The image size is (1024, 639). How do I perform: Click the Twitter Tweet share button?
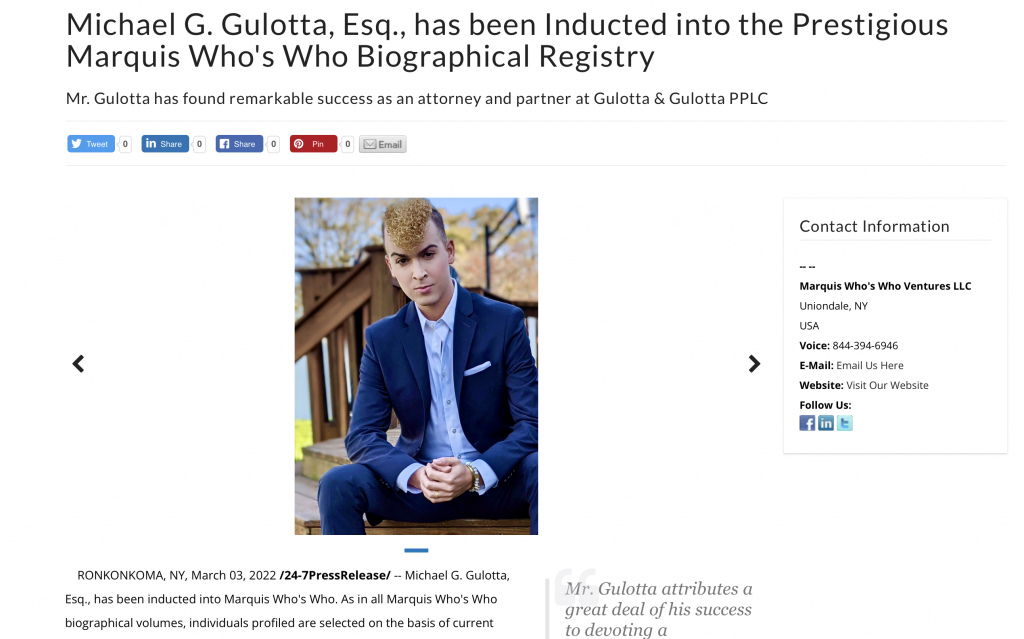(x=91, y=144)
